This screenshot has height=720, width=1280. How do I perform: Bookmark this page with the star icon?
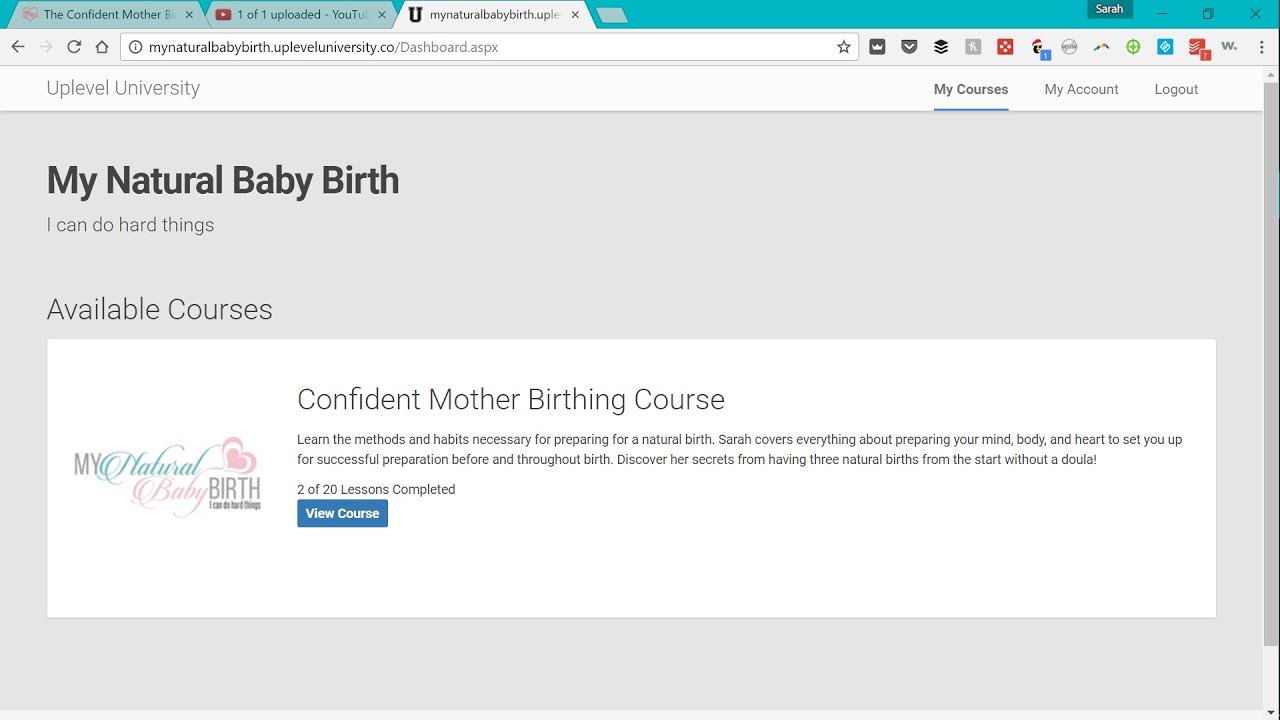click(844, 47)
